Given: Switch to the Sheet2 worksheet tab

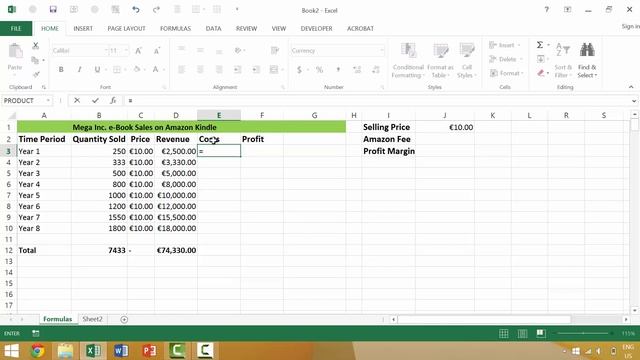Looking at the screenshot, I should (92, 319).
